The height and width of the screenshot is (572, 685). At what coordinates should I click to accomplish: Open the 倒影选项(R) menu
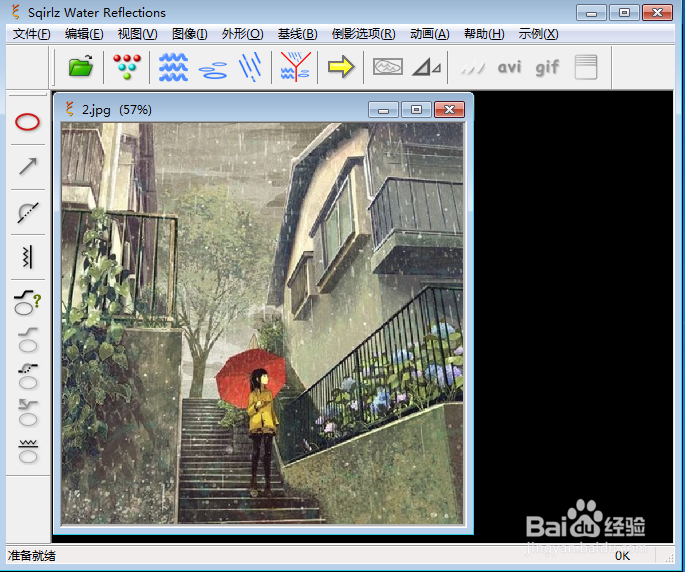tap(363, 34)
